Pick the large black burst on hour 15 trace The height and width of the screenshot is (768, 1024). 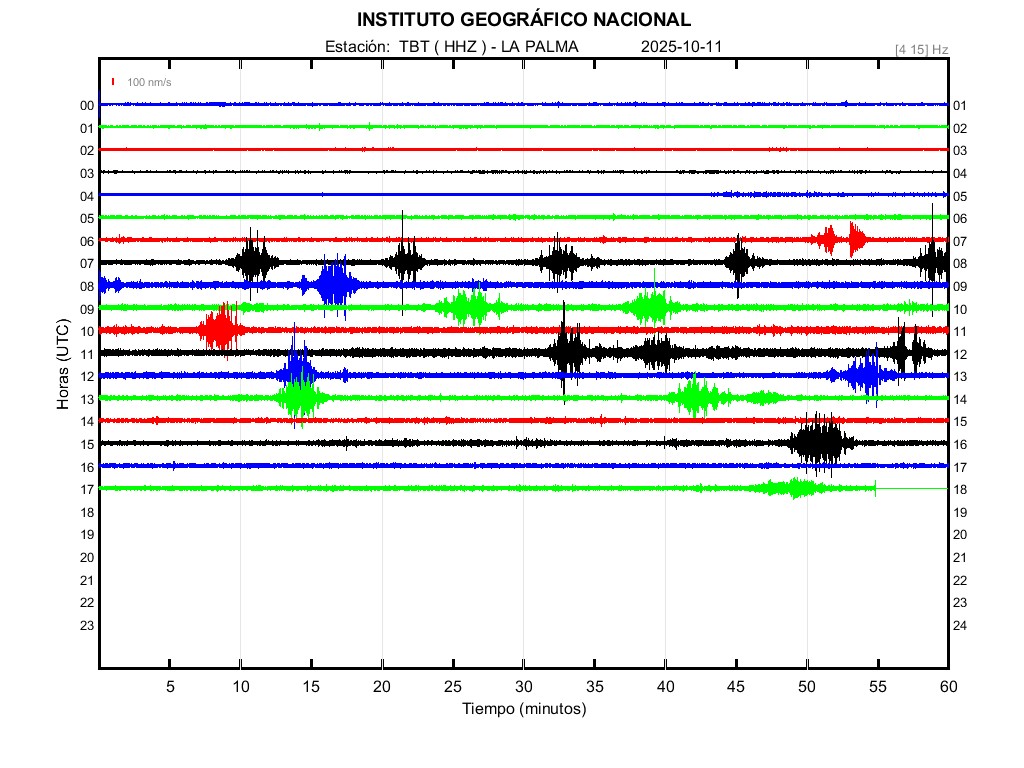pyautogui.click(x=820, y=442)
